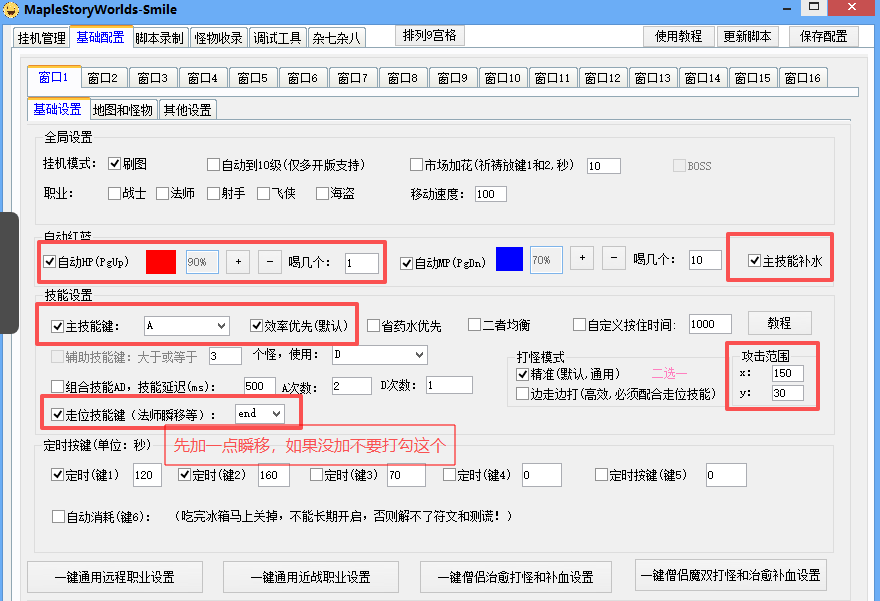Click the smiley app icon in title bar

pos(11,10)
